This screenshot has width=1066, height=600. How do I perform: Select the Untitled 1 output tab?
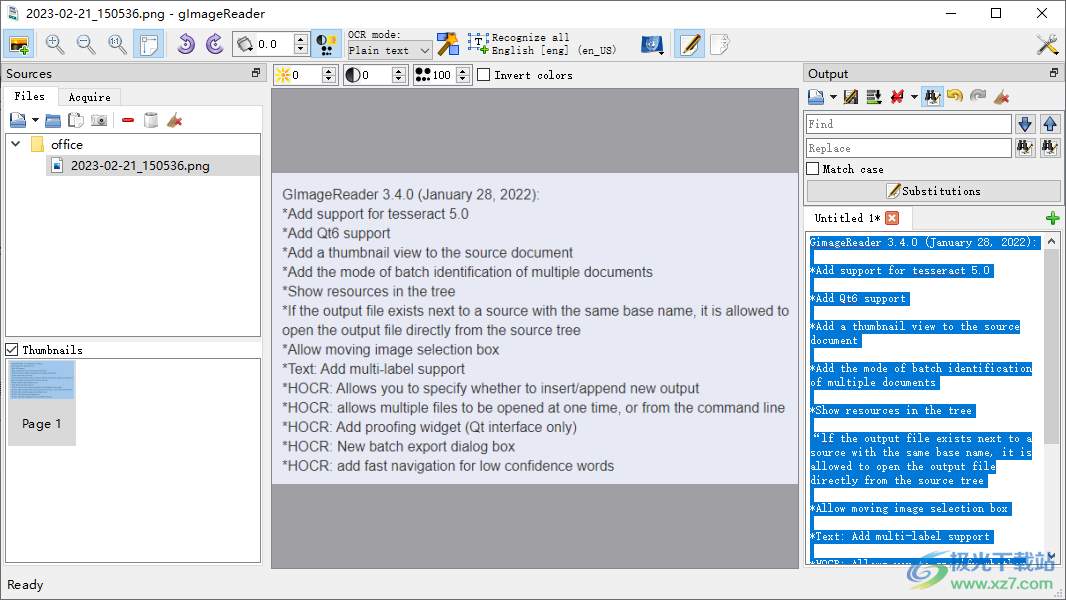846,218
